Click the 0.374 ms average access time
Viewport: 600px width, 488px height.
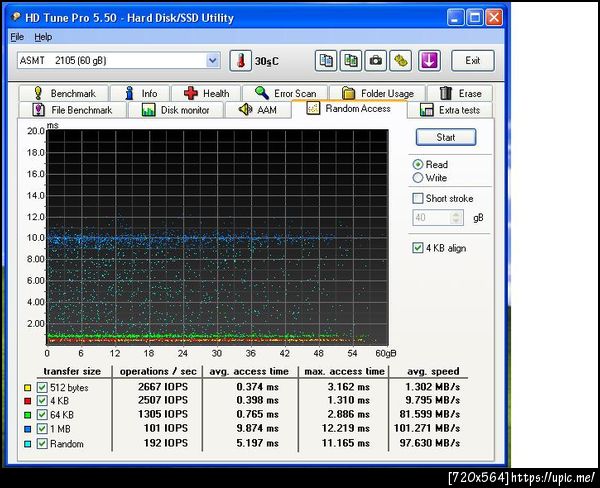(258, 387)
